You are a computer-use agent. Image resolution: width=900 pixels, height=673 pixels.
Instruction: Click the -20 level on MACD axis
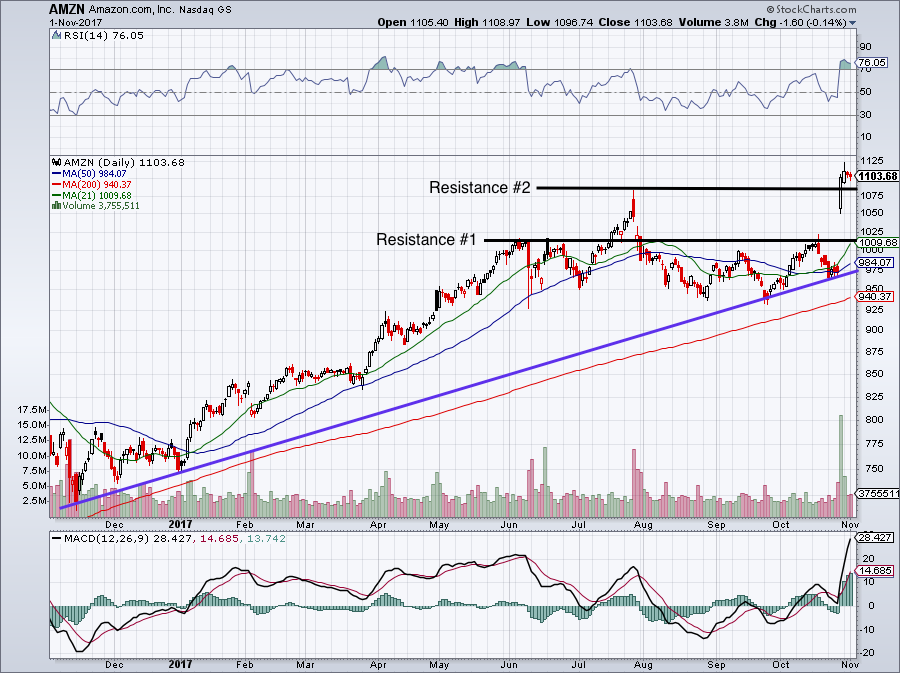click(867, 653)
